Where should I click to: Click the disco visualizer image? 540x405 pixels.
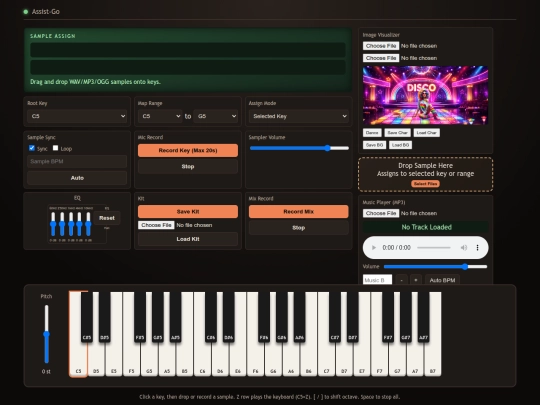click(425, 95)
